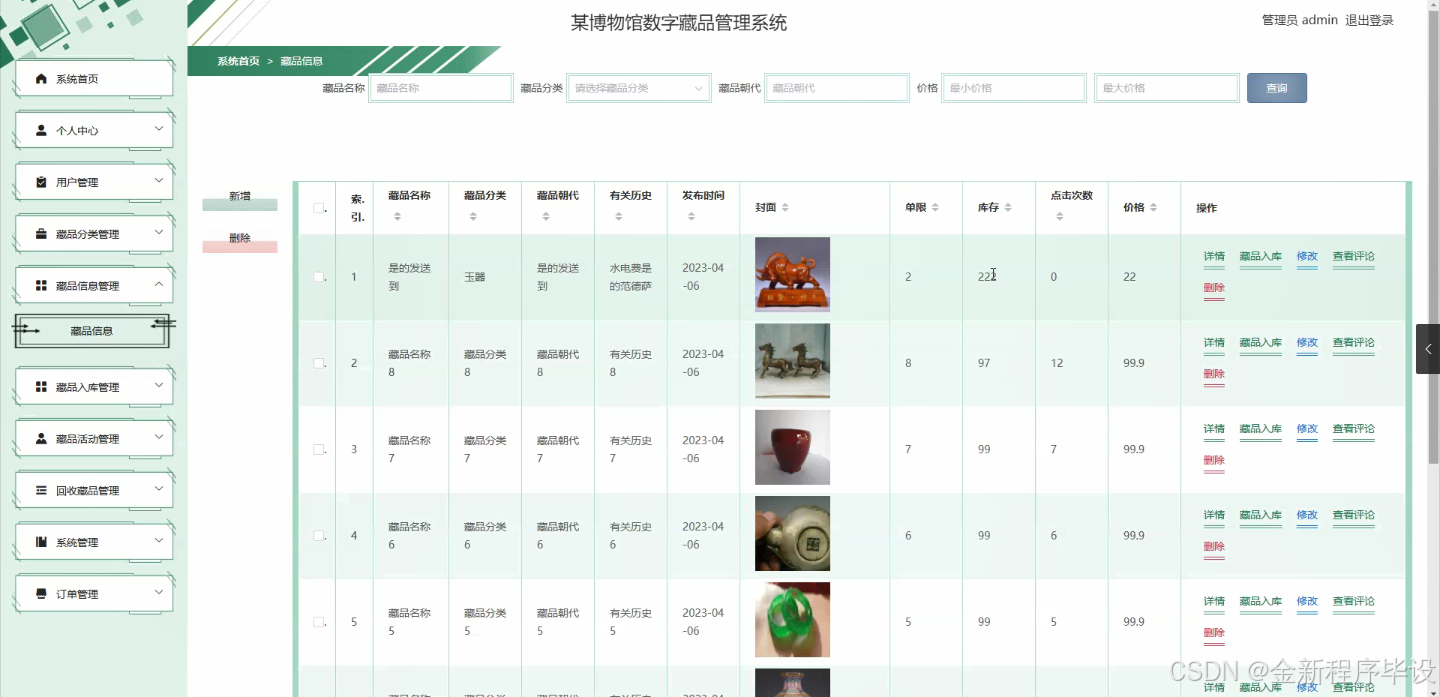Select the grid icon on 藏品信息管理
This screenshot has height=697, width=1440.
pos(39,284)
